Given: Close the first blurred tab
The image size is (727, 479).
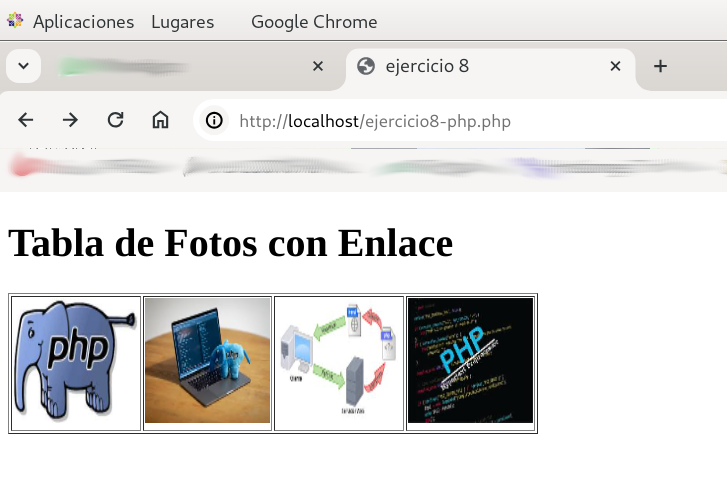Looking at the screenshot, I should pos(318,66).
